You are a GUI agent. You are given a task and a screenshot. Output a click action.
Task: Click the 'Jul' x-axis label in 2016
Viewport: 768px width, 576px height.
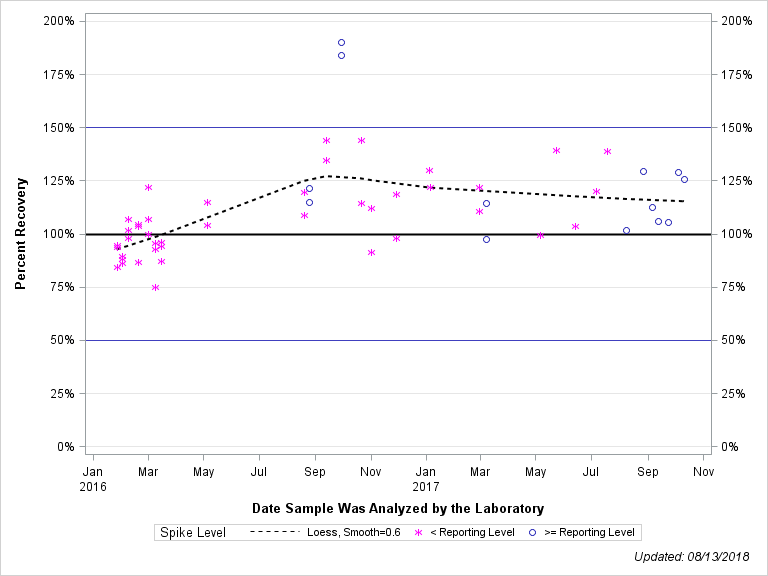259,472
